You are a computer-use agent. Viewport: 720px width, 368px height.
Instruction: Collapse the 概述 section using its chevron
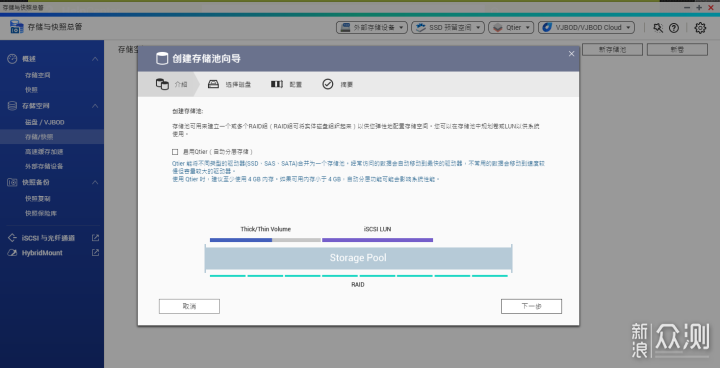point(95,59)
